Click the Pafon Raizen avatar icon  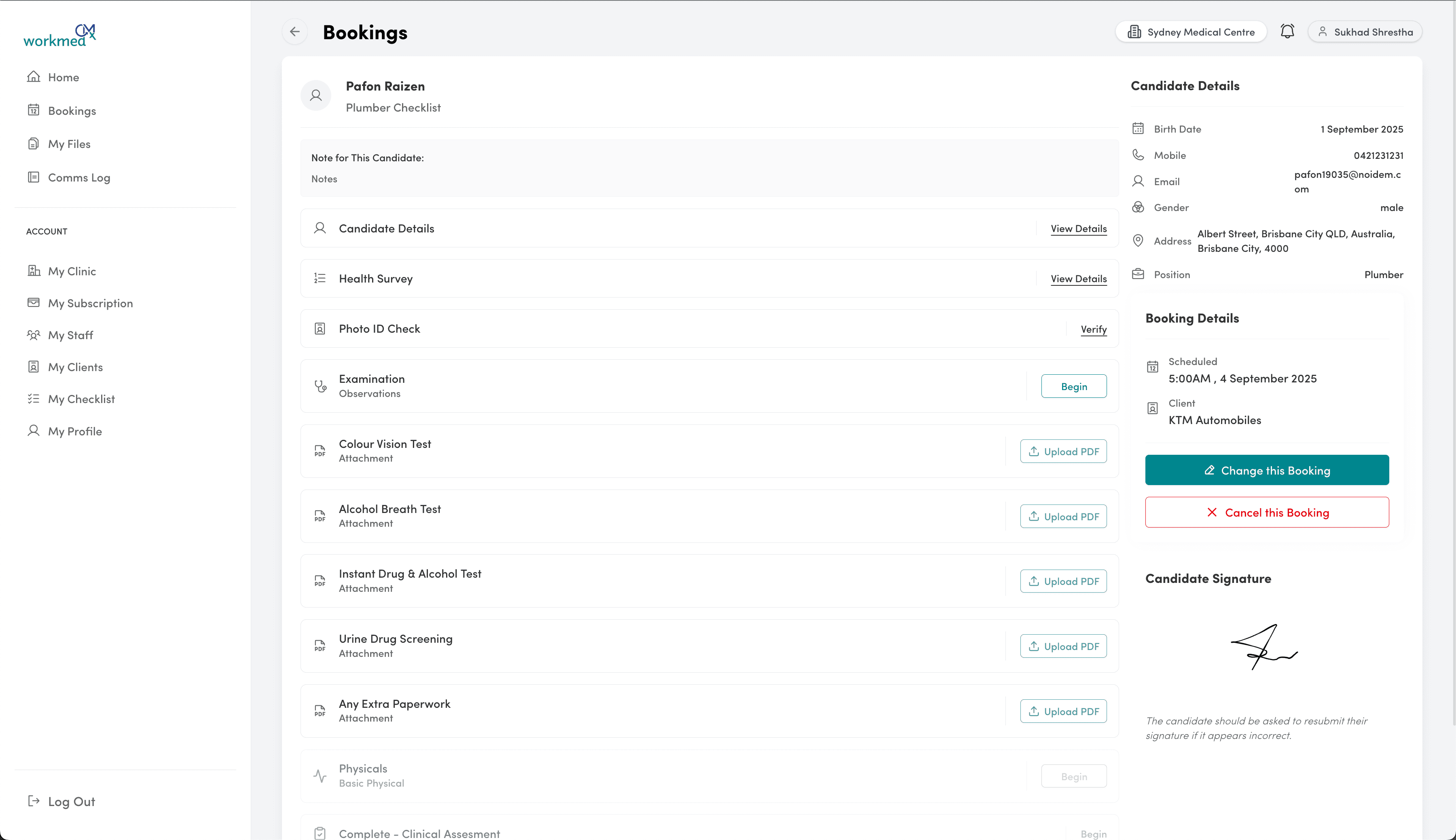tap(315, 96)
